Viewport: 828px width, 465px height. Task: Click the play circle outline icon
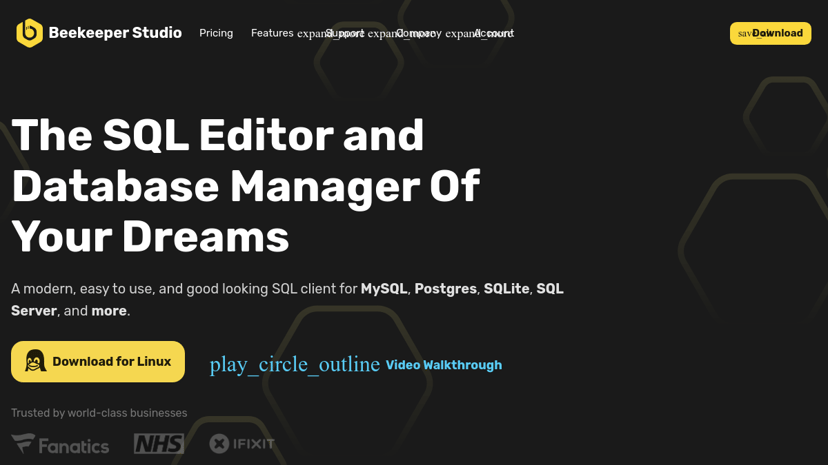(x=295, y=365)
